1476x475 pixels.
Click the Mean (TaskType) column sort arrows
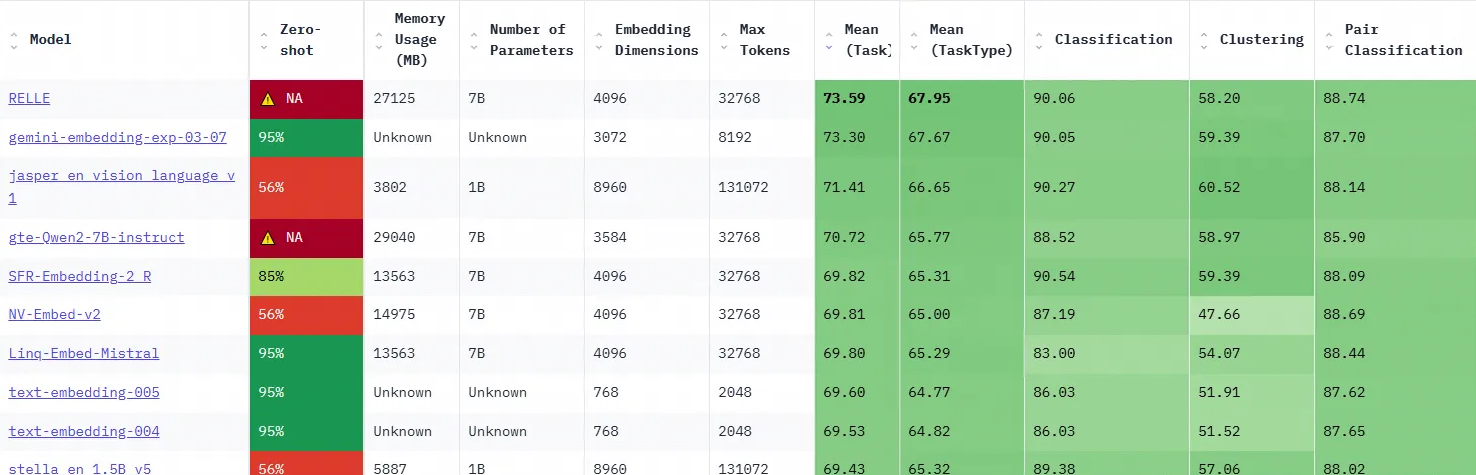[x=914, y=40]
